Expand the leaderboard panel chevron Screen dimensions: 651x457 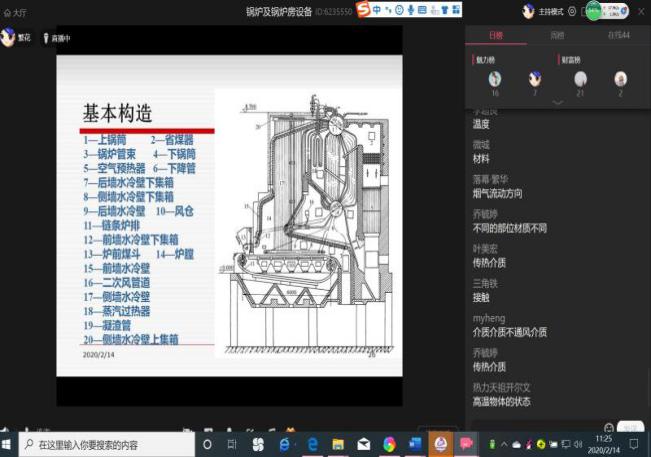558,102
